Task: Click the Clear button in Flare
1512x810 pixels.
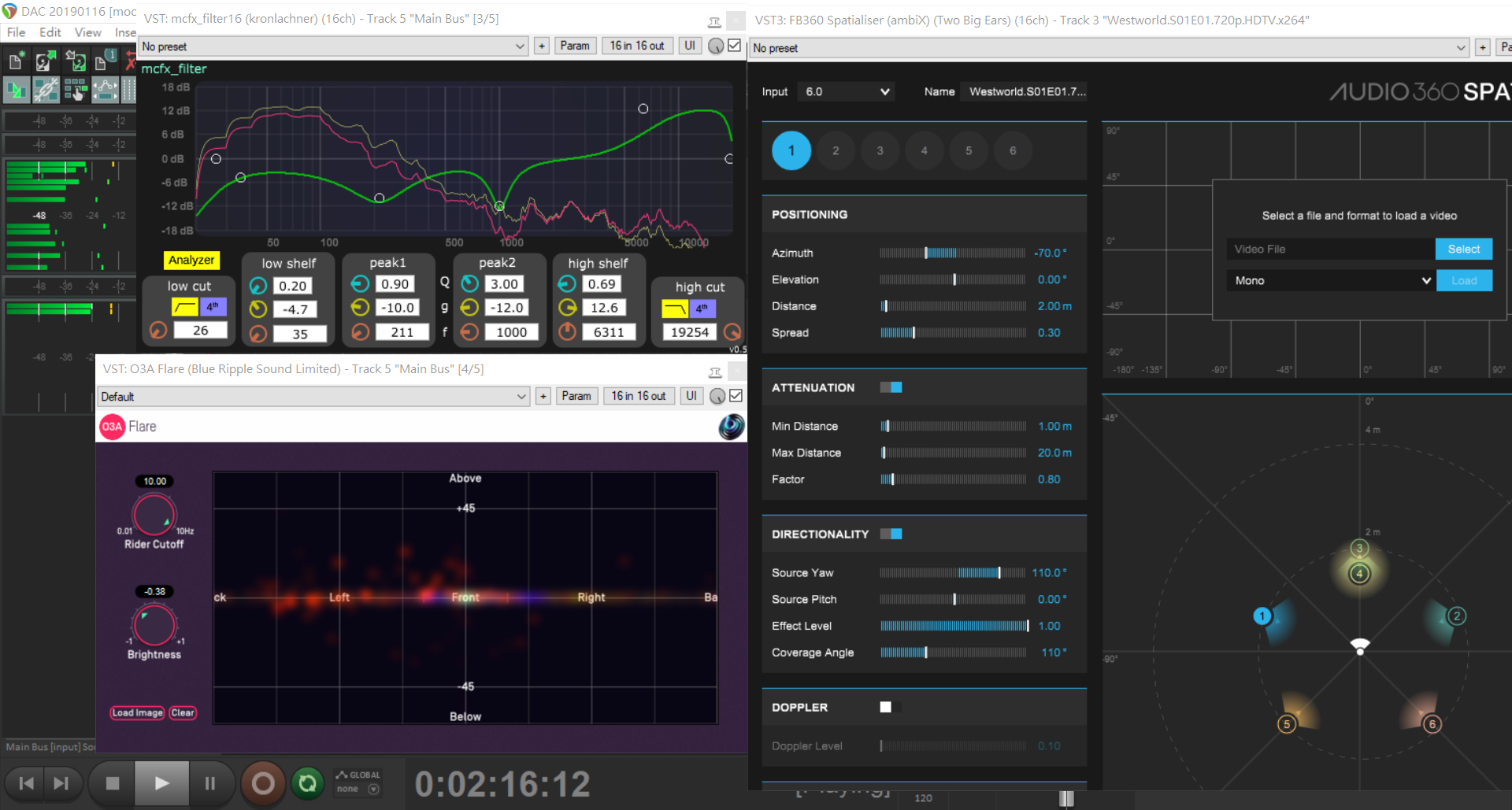Action: 183,712
